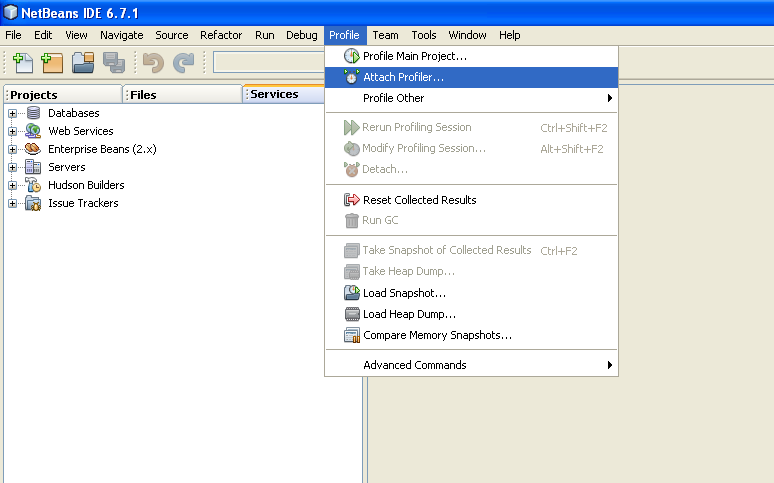This screenshot has height=483, width=774.
Task: Click the Hudson Builders icon
Action: coord(33,185)
